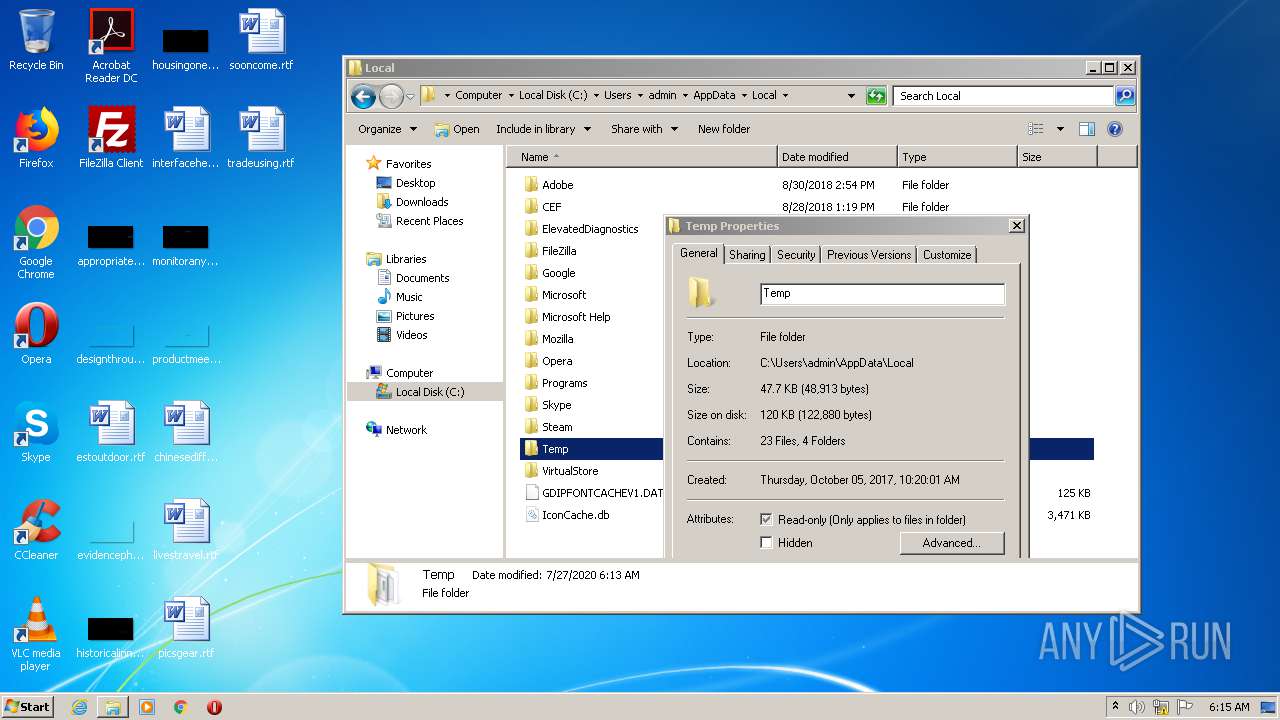This screenshot has width=1280, height=720.
Task: Open Firefox desktop shortcut
Action: pyautogui.click(x=36, y=138)
